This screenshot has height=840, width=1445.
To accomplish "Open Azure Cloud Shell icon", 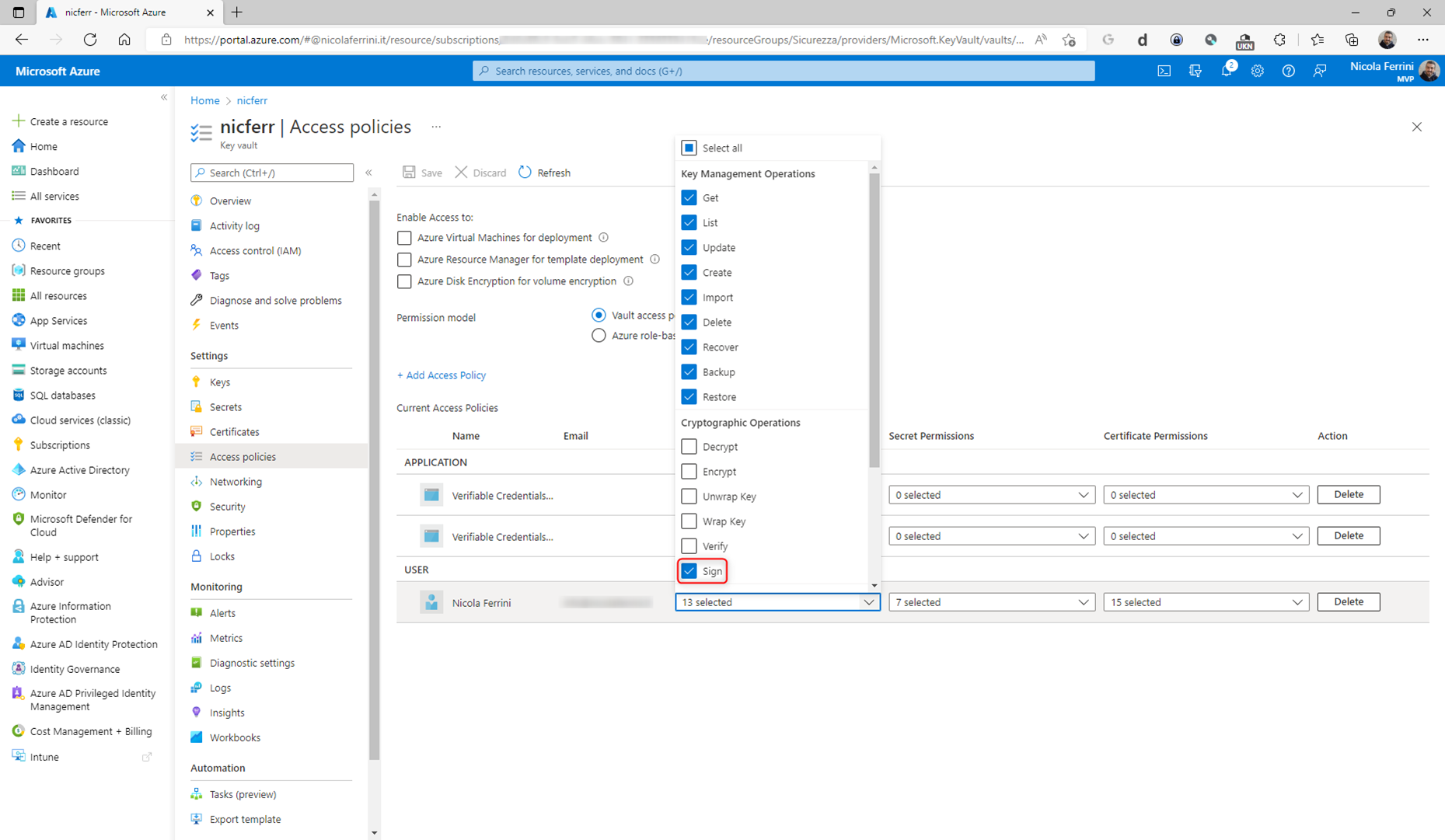I will tap(1164, 71).
